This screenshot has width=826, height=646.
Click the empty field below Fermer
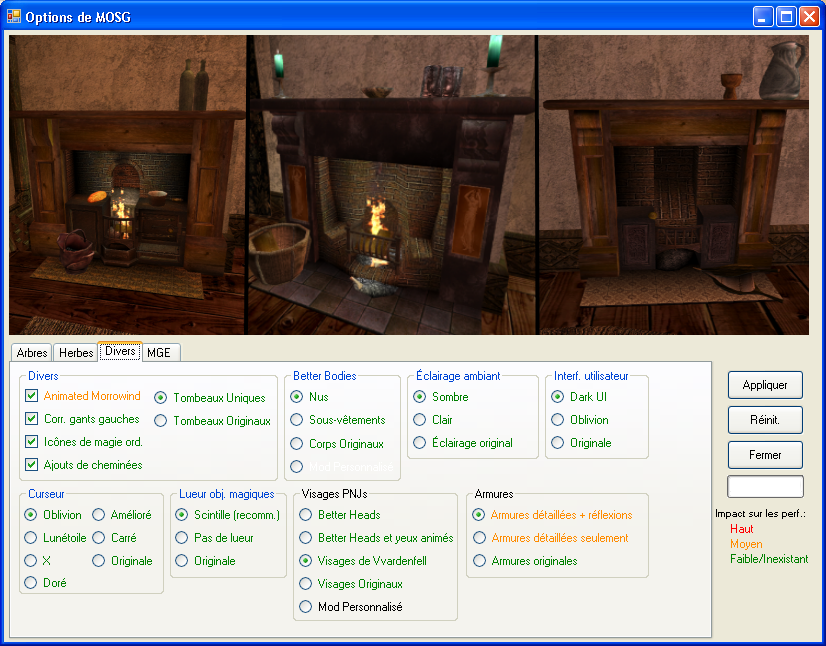765,486
